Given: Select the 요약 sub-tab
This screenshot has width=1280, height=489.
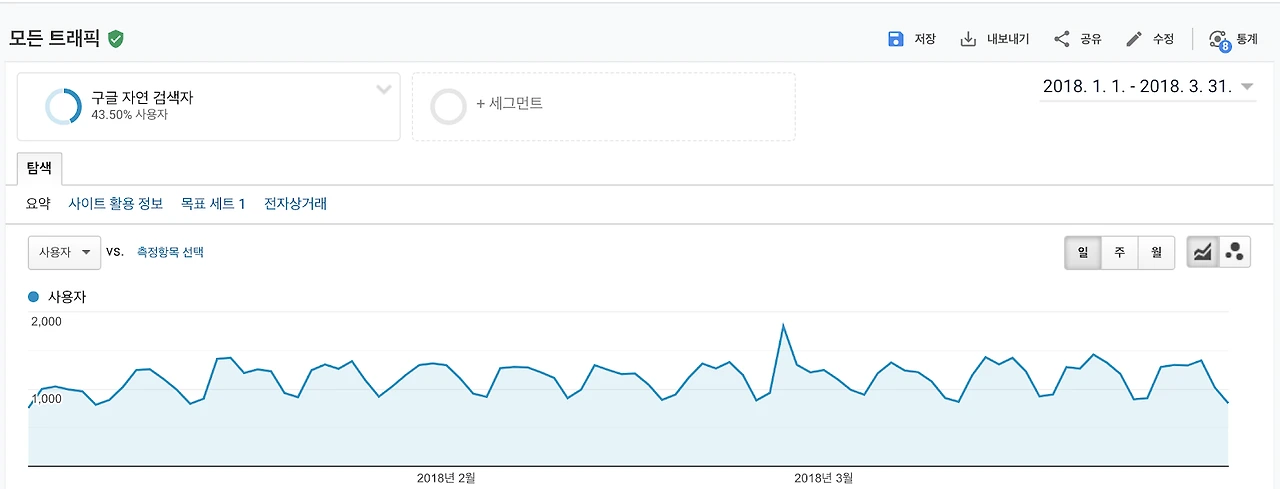Looking at the screenshot, I should 38,204.
